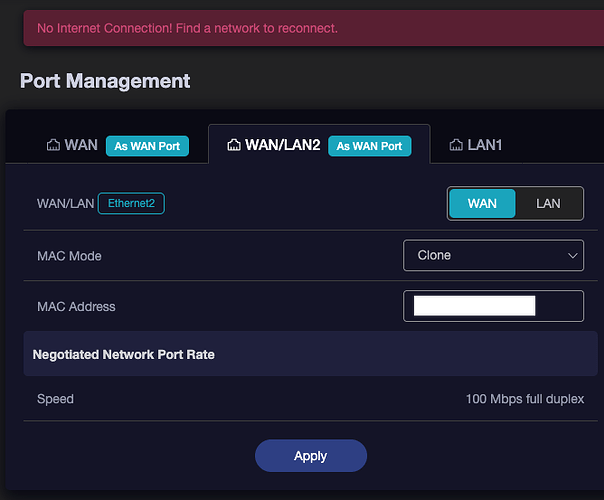
Task: Switch the port mode to LAN
Action: click(x=548, y=204)
